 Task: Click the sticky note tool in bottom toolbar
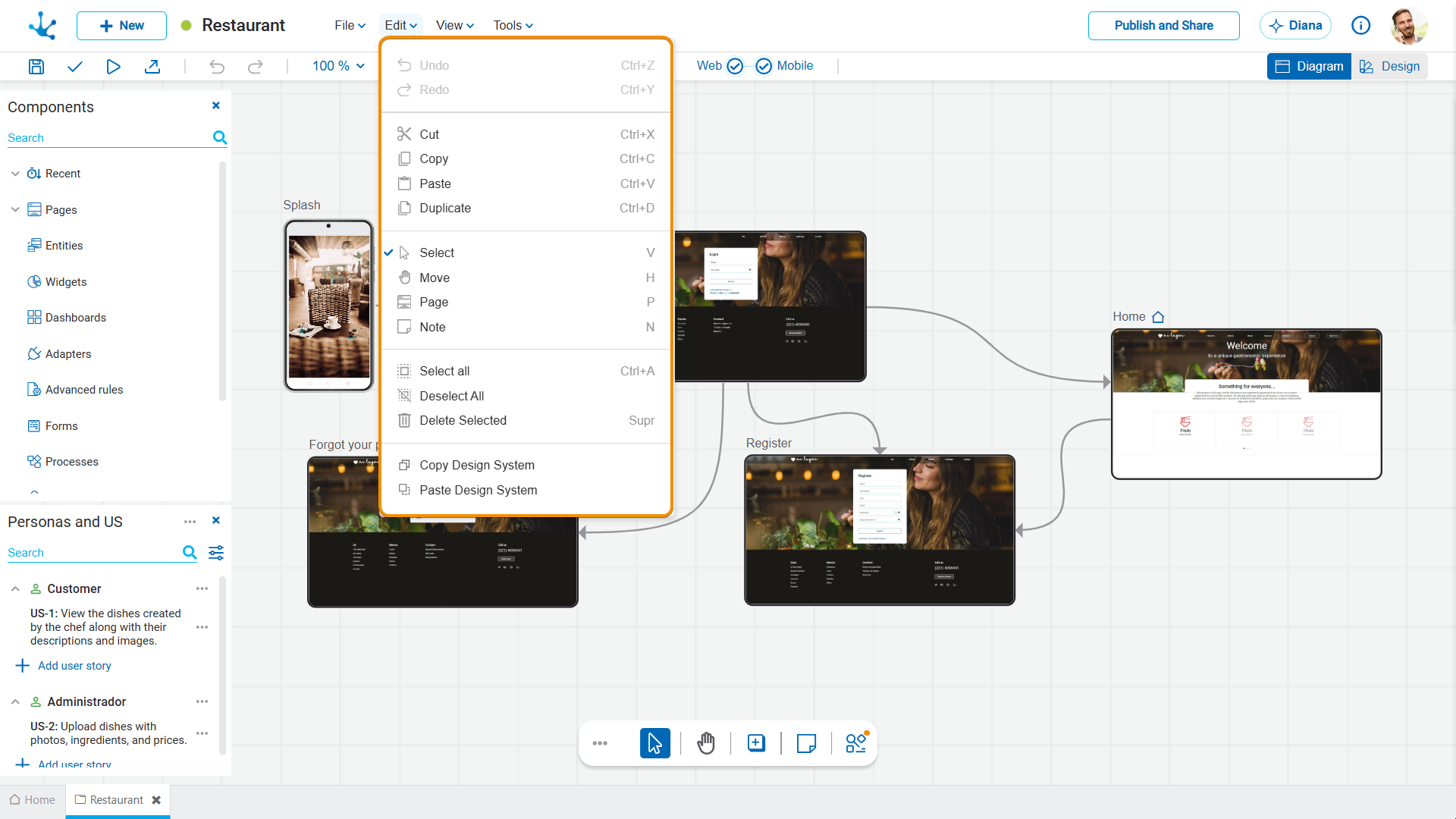pyautogui.click(x=806, y=743)
